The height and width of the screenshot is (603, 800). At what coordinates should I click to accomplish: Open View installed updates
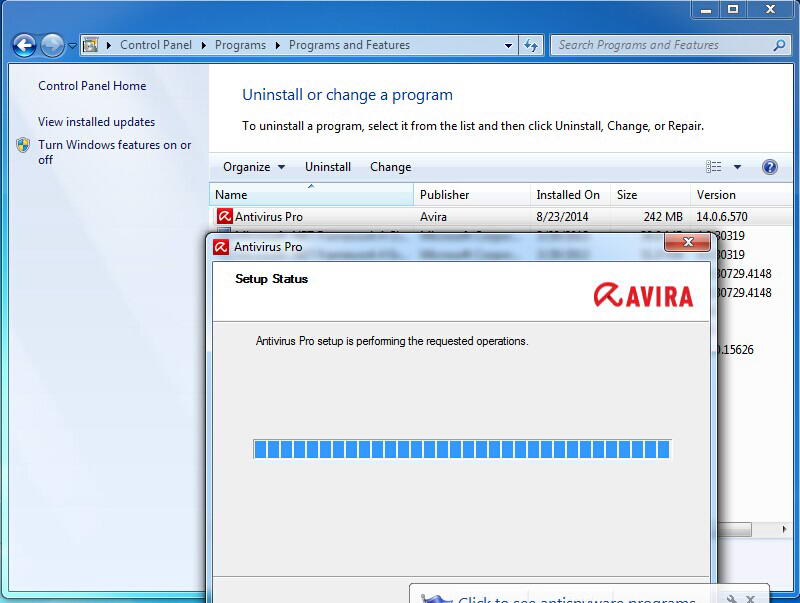click(96, 122)
